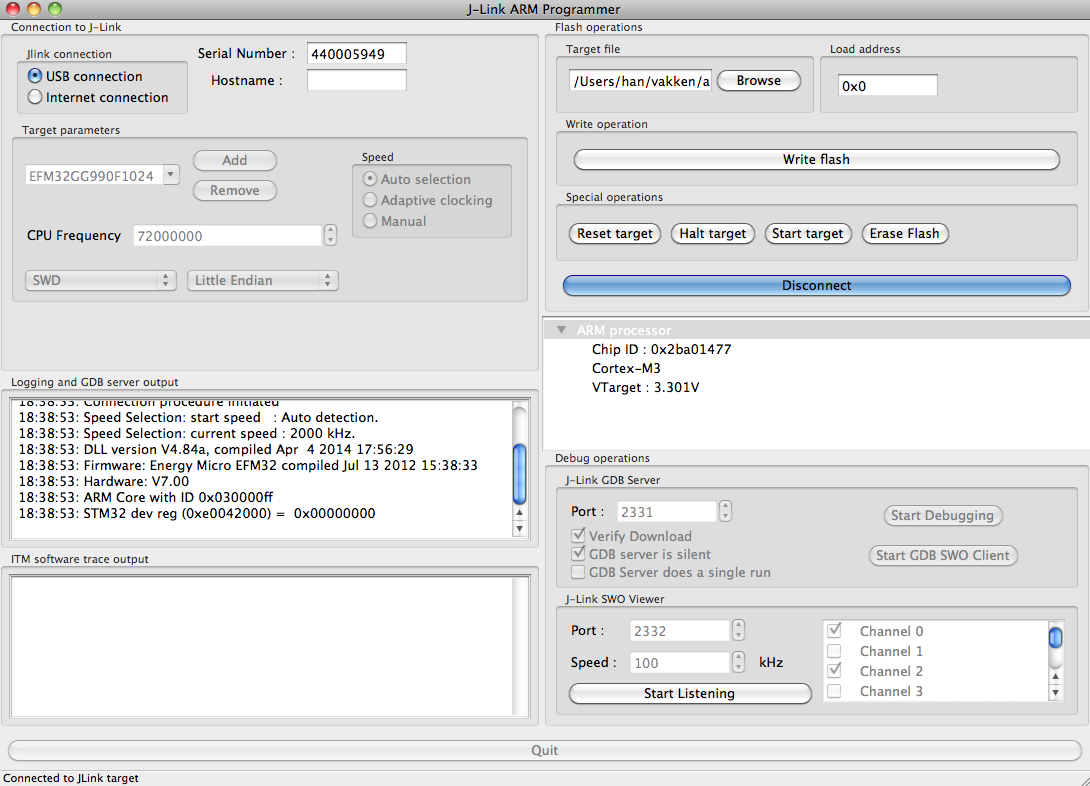
Task: Enable GDB Server does a single run
Action: click(578, 572)
